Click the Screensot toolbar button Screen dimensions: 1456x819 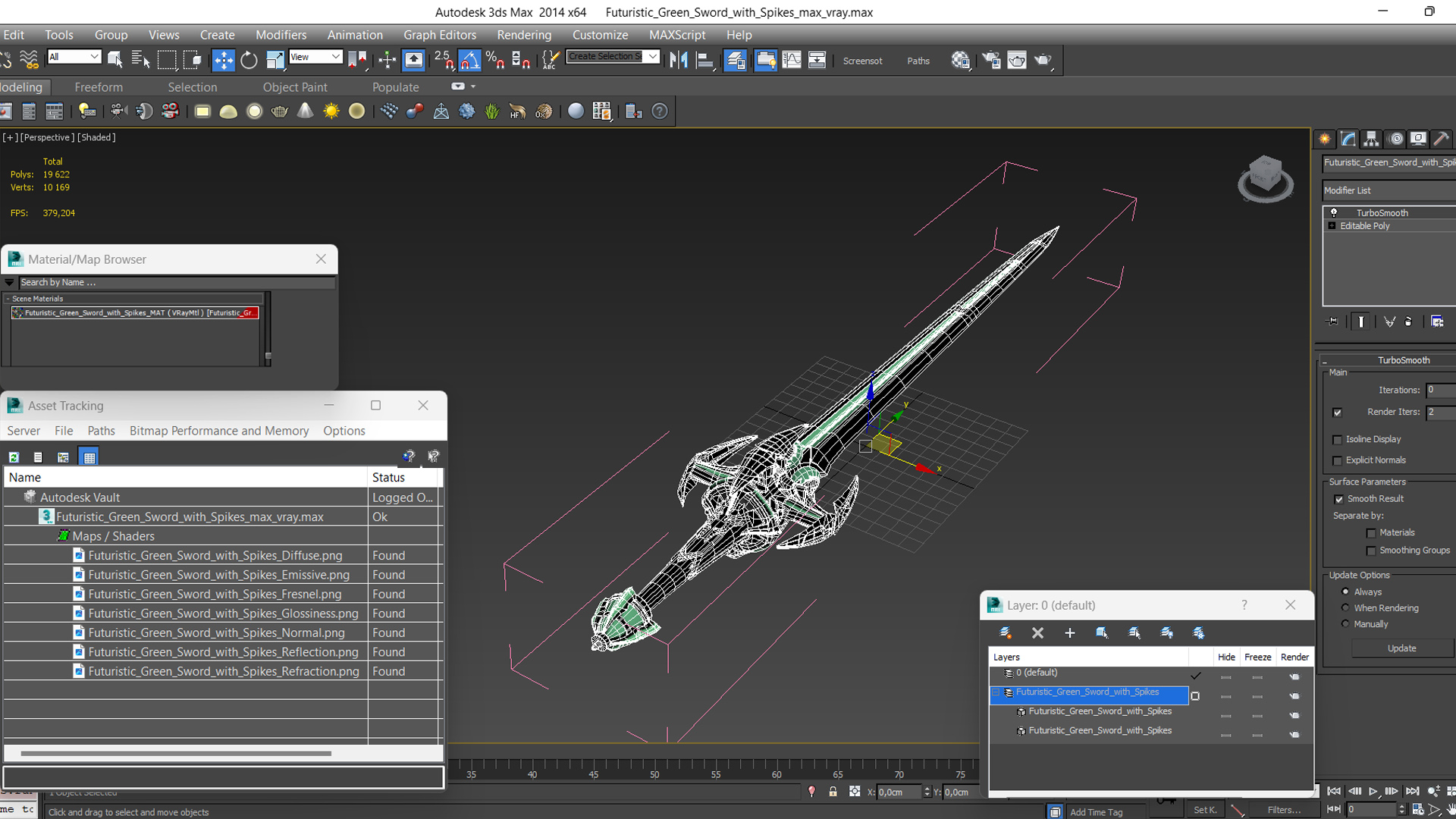[x=862, y=61]
